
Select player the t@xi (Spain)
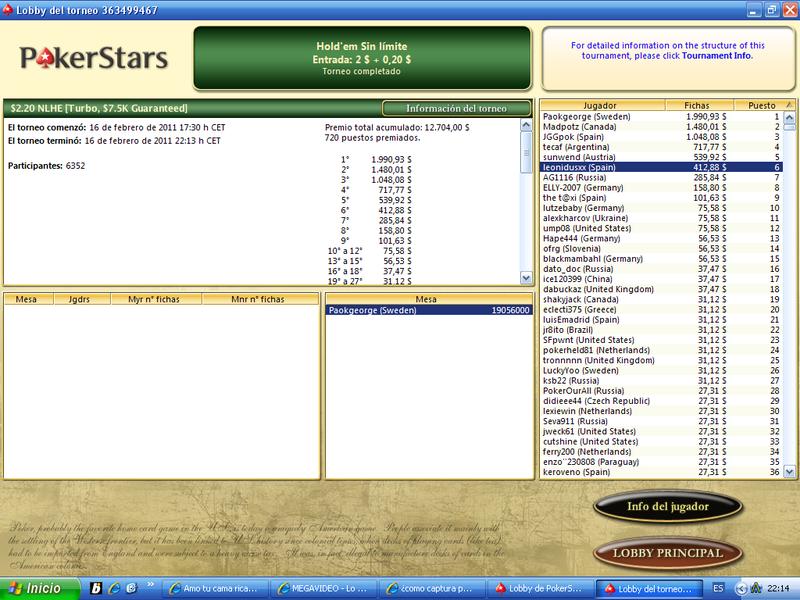[x=661, y=198]
